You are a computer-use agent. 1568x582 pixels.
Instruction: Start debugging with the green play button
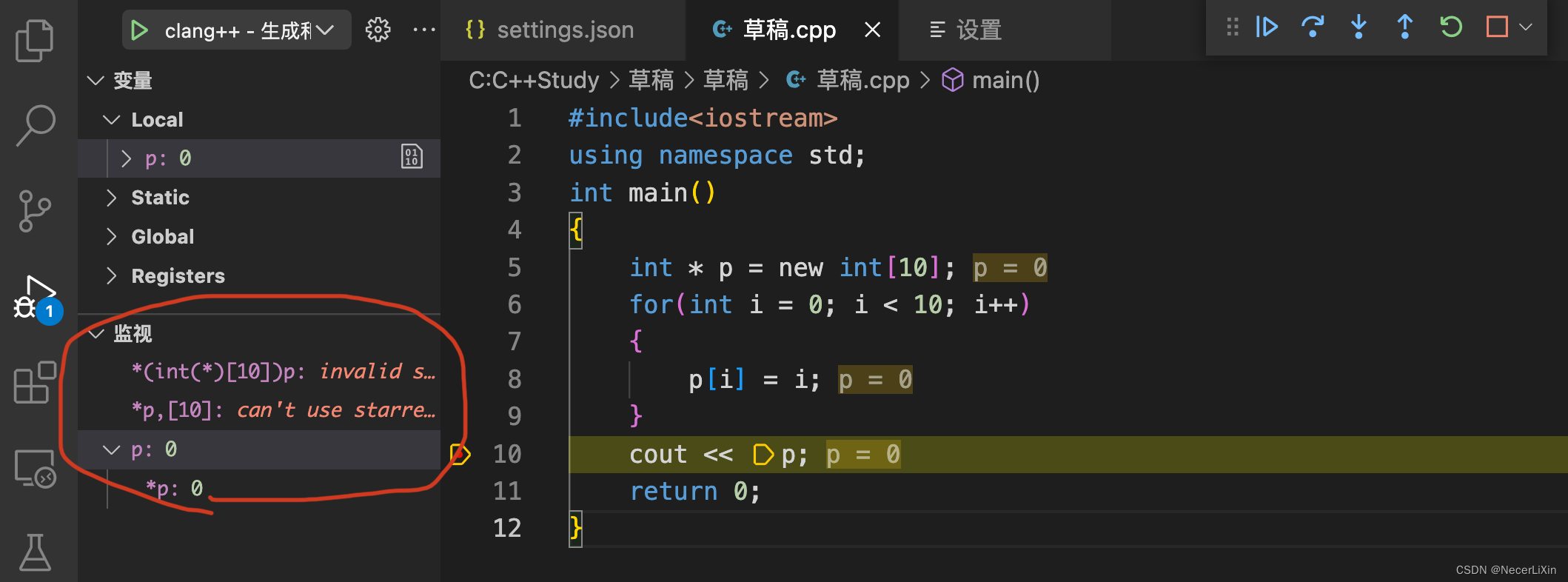[x=139, y=30]
